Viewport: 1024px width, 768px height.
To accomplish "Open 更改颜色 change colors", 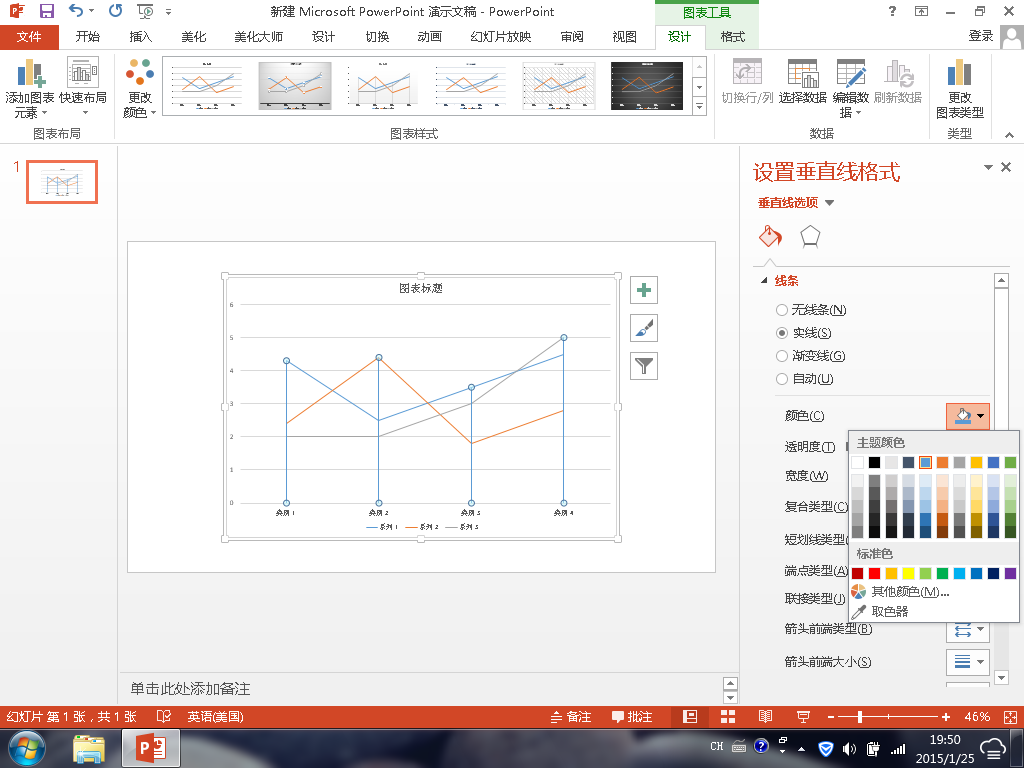I will pos(140,88).
